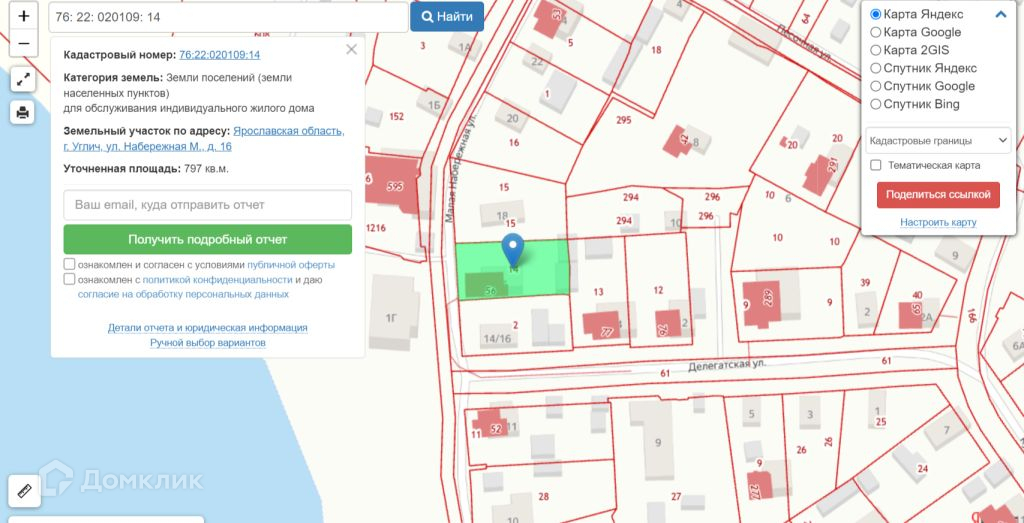1024x523 pixels.
Task: Check the публичной оферты agreement checkbox
Action: click(x=69, y=264)
